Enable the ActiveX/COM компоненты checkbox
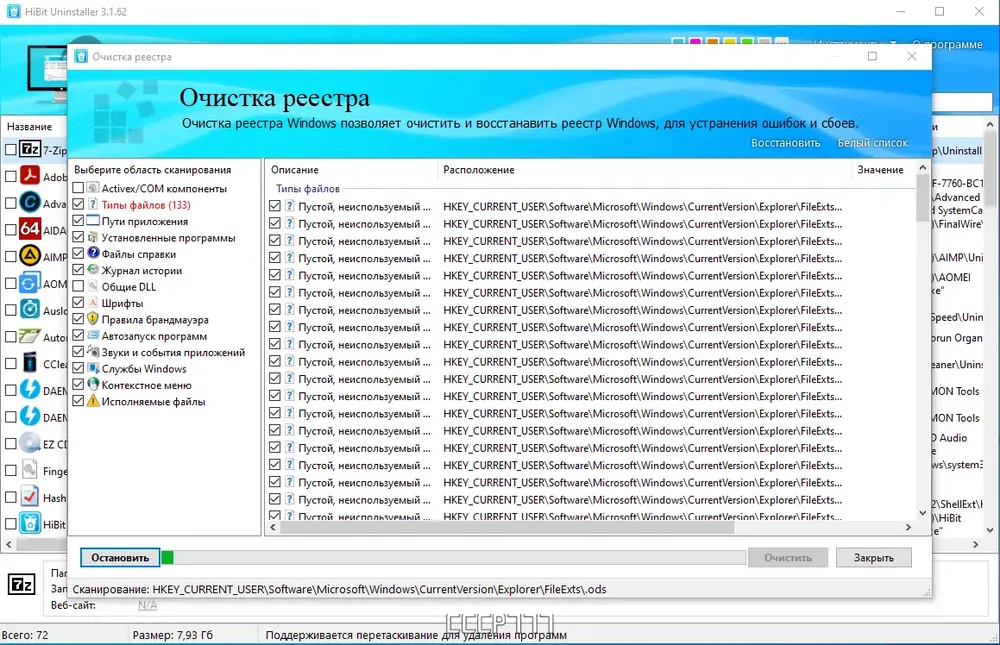The width and height of the screenshot is (1000, 645). (78, 188)
